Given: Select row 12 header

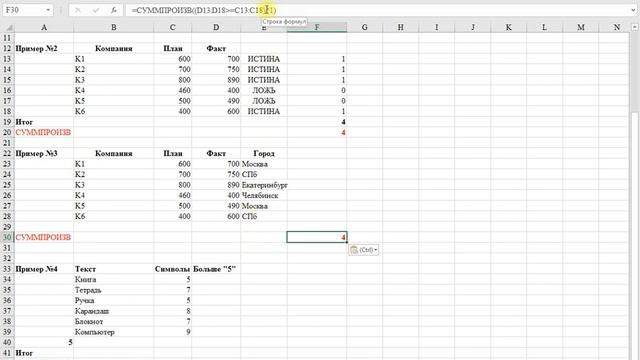Looking at the screenshot, I should click(7, 49).
